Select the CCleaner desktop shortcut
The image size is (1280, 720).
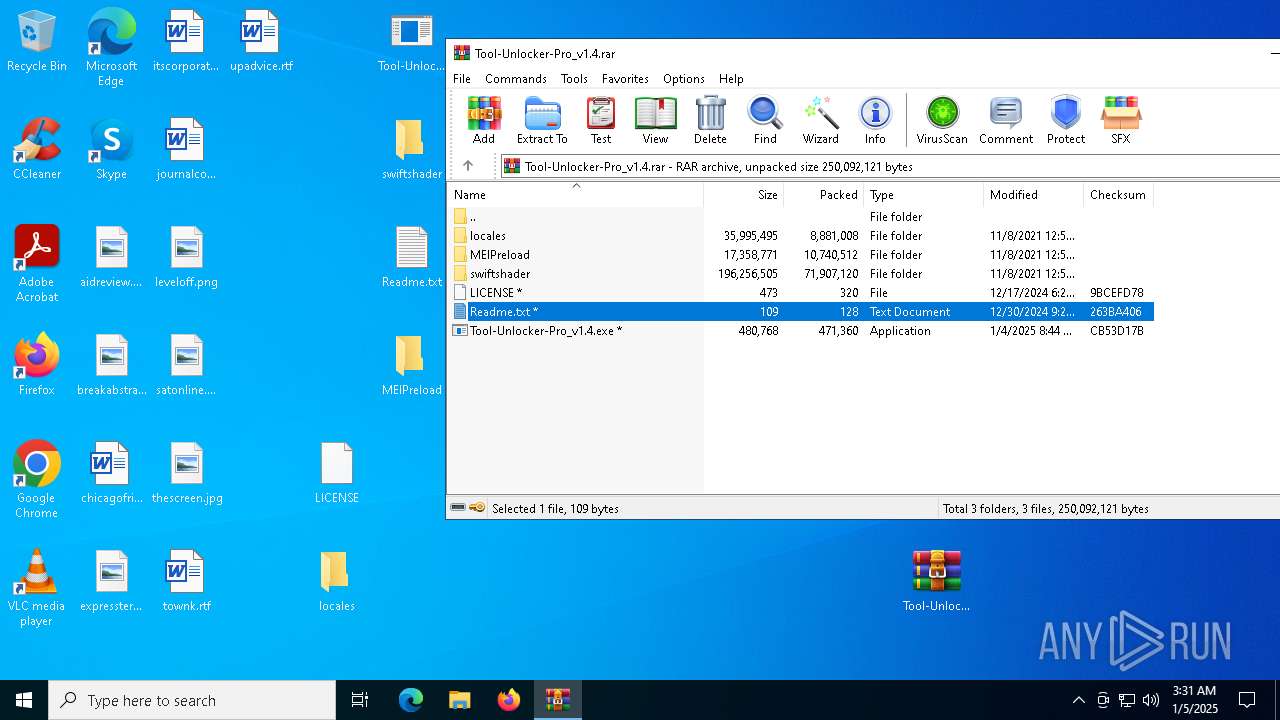[37, 148]
